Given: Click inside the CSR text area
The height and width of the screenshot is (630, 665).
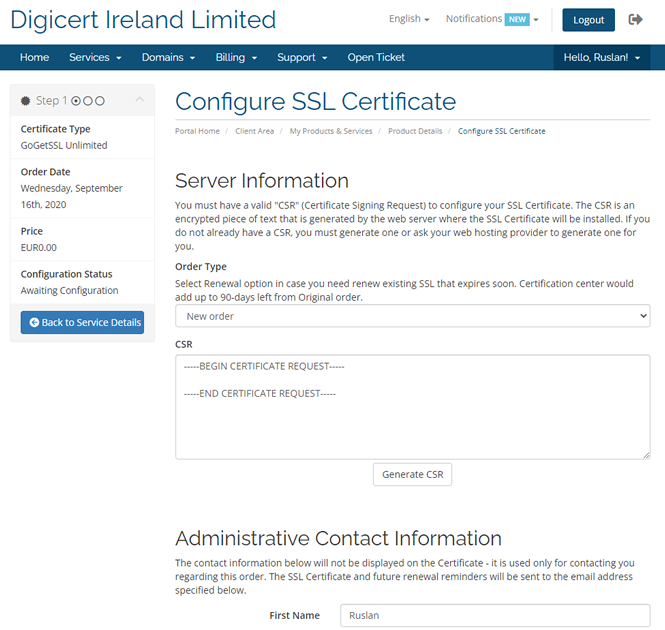Looking at the screenshot, I should click(x=412, y=407).
